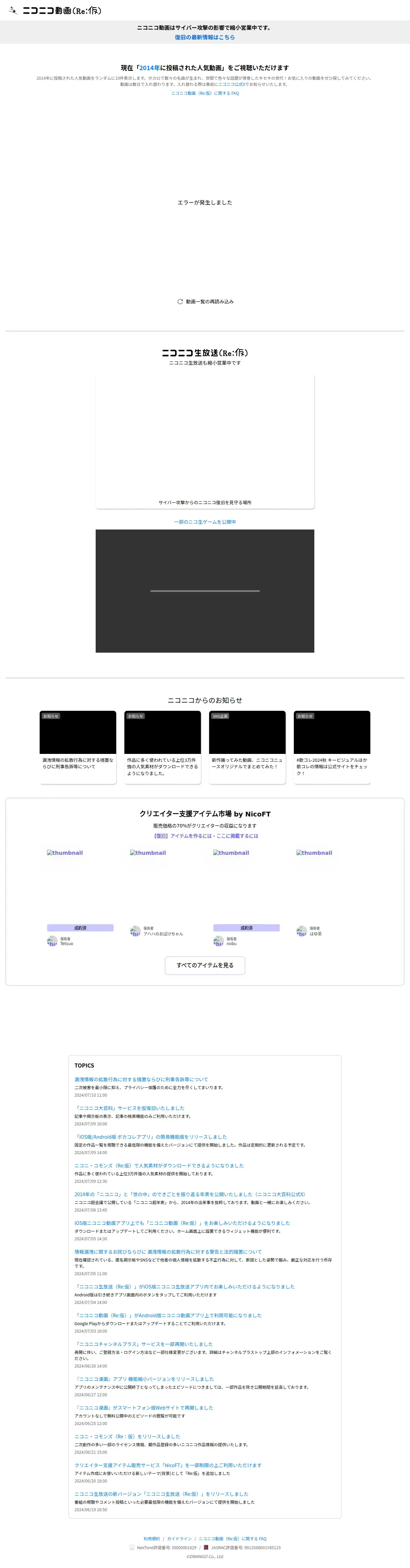Click the 成約済 label above nobu

[246, 928]
